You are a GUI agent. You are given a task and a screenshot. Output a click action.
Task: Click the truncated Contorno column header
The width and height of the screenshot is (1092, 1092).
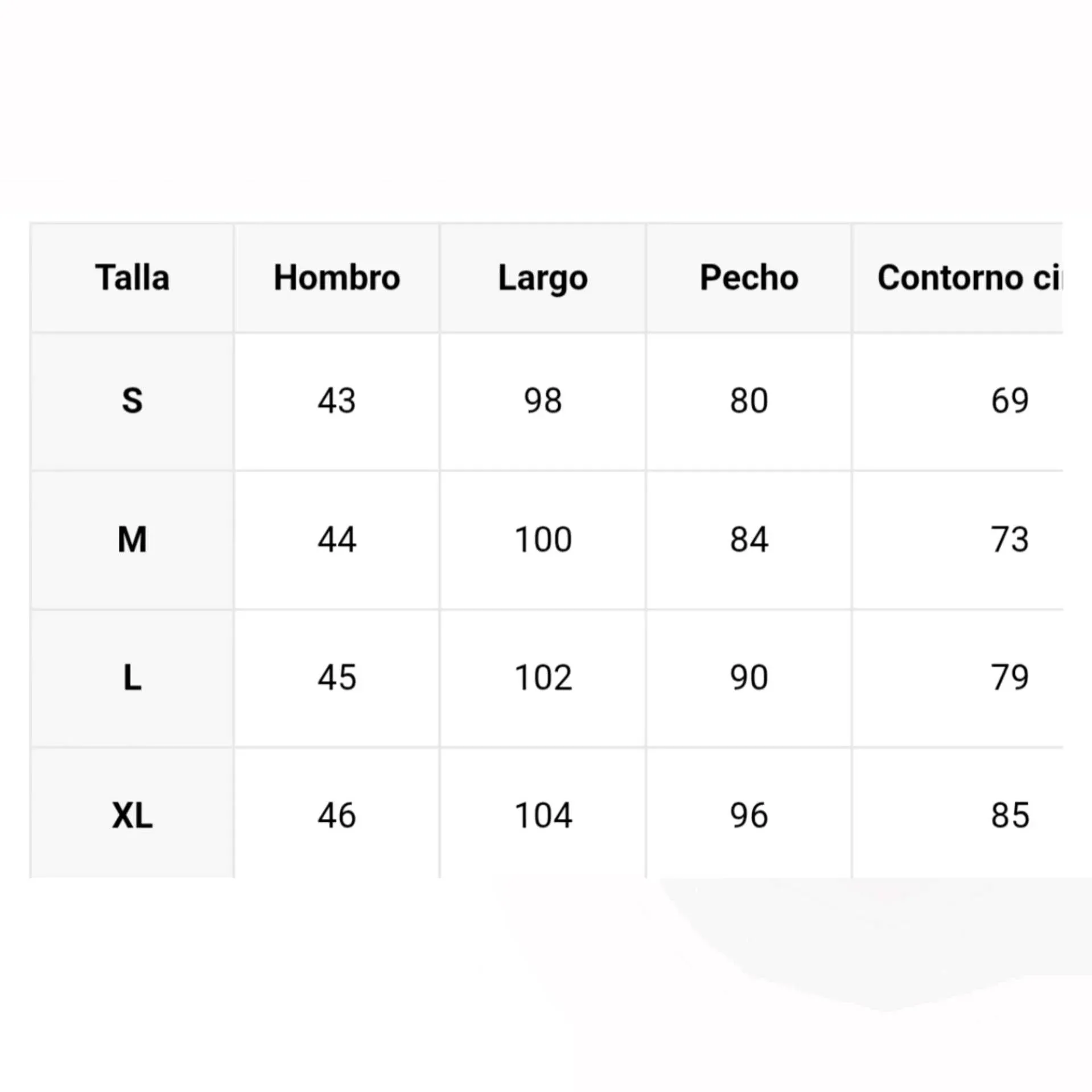click(x=969, y=278)
